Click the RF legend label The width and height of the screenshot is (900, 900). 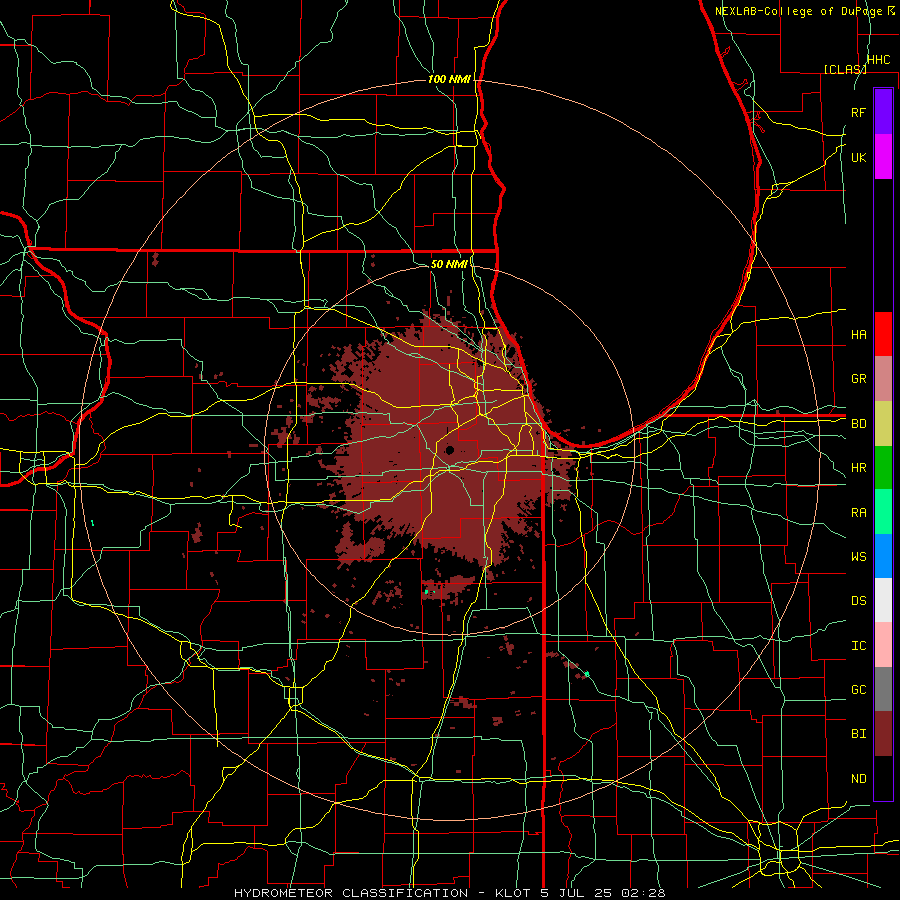(859, 112)
